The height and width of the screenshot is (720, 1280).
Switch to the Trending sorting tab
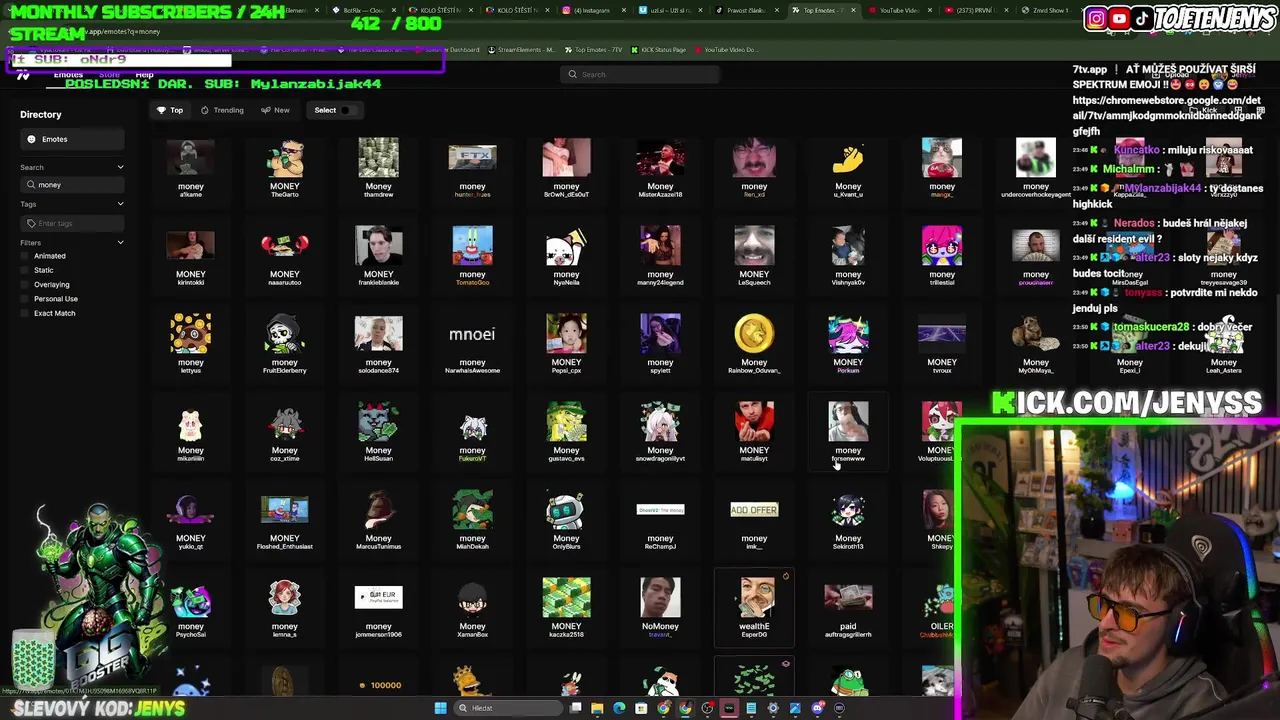pos(222,110)
